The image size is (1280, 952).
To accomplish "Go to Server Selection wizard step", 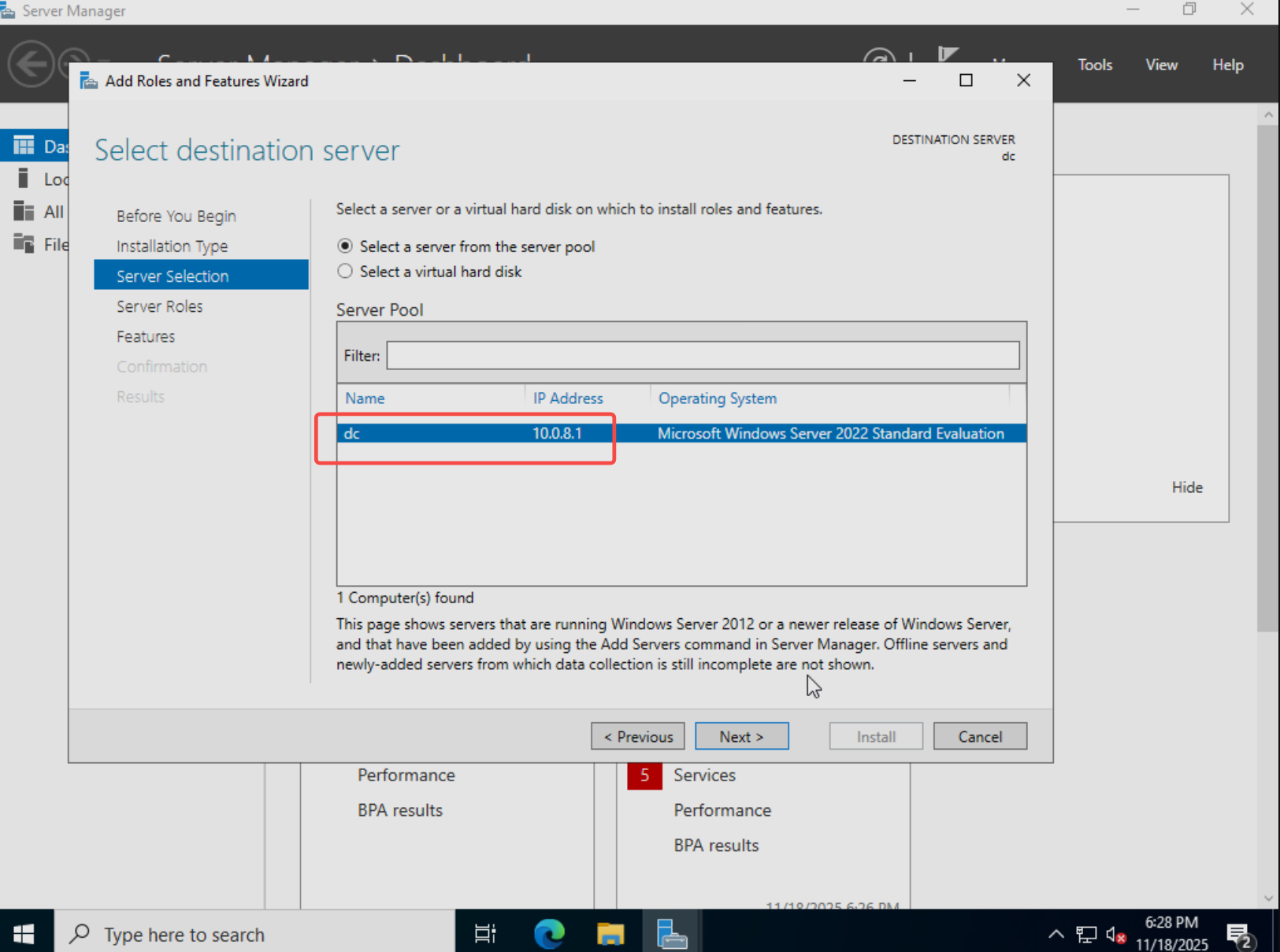I will 201,275.
